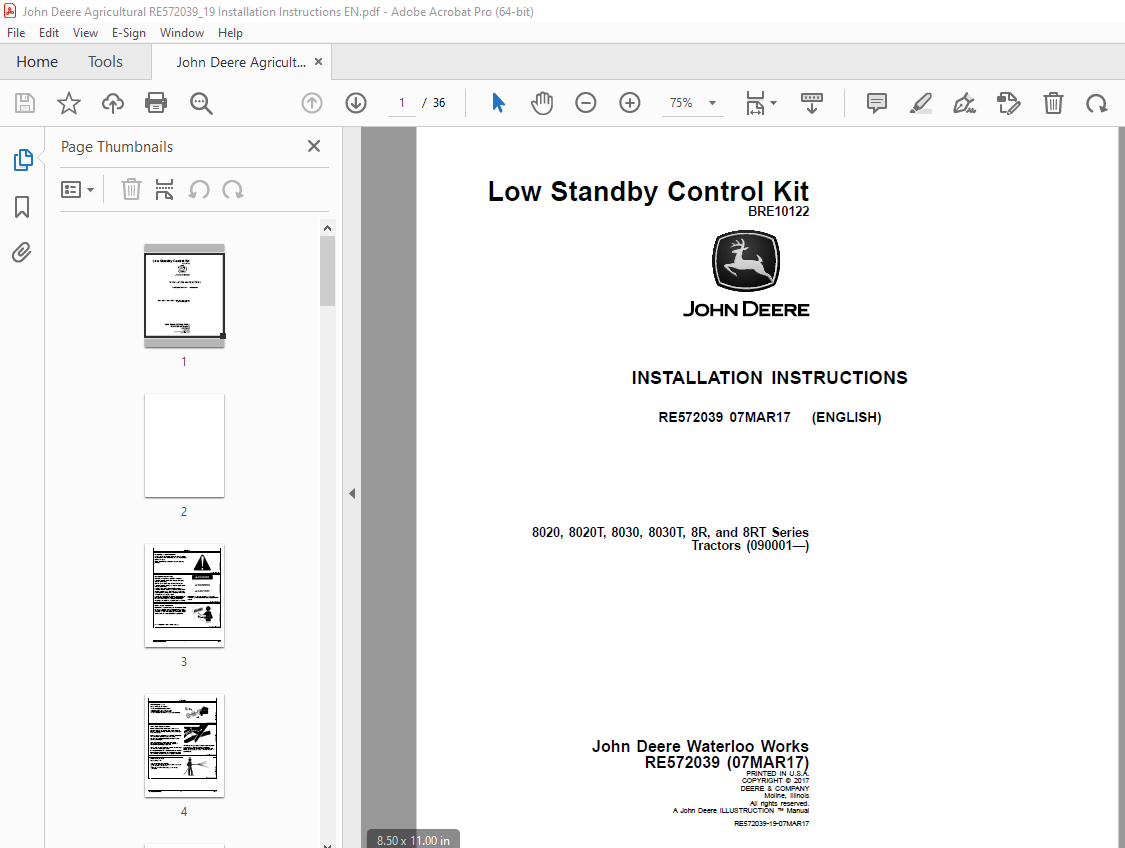Select page 4 thumbnail
Image resolution: width=1125 pixels, height=848 pixels.
(x=184, y=745)
